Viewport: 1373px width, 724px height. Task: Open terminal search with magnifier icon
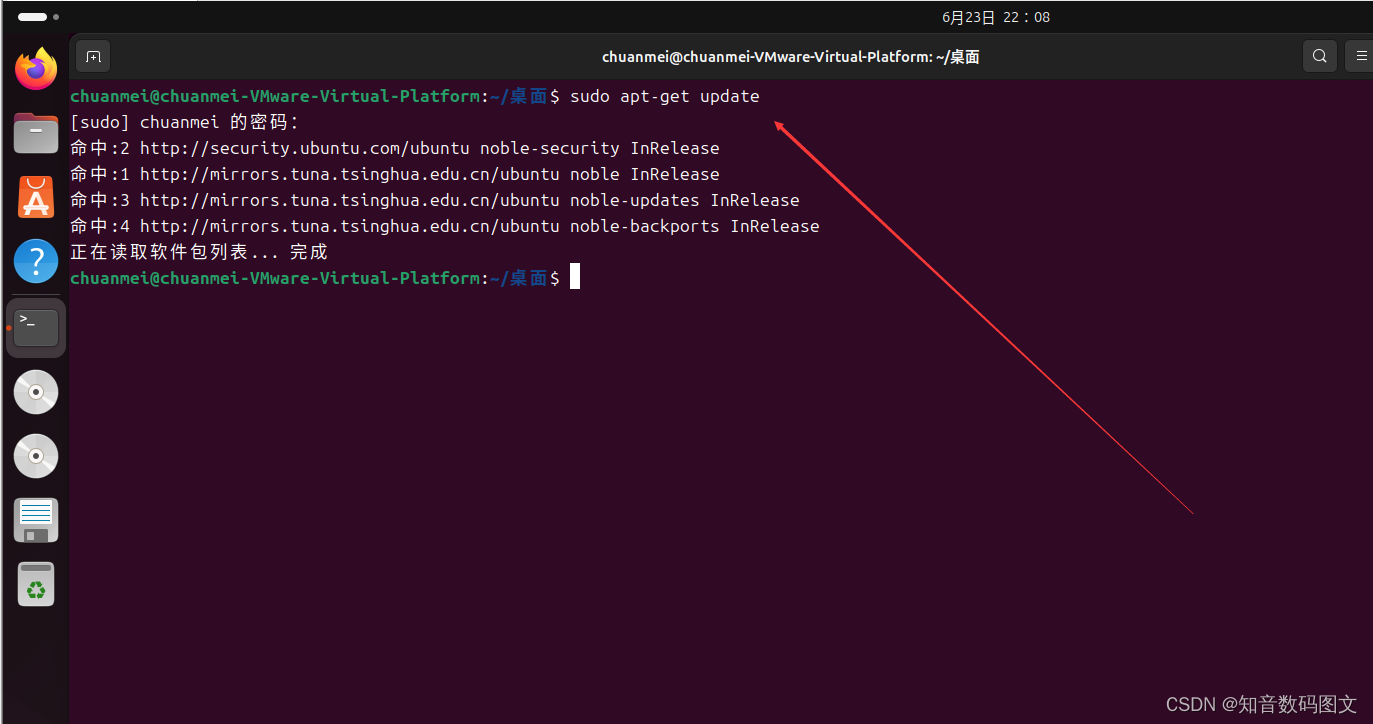click(x=1319, y=56)
